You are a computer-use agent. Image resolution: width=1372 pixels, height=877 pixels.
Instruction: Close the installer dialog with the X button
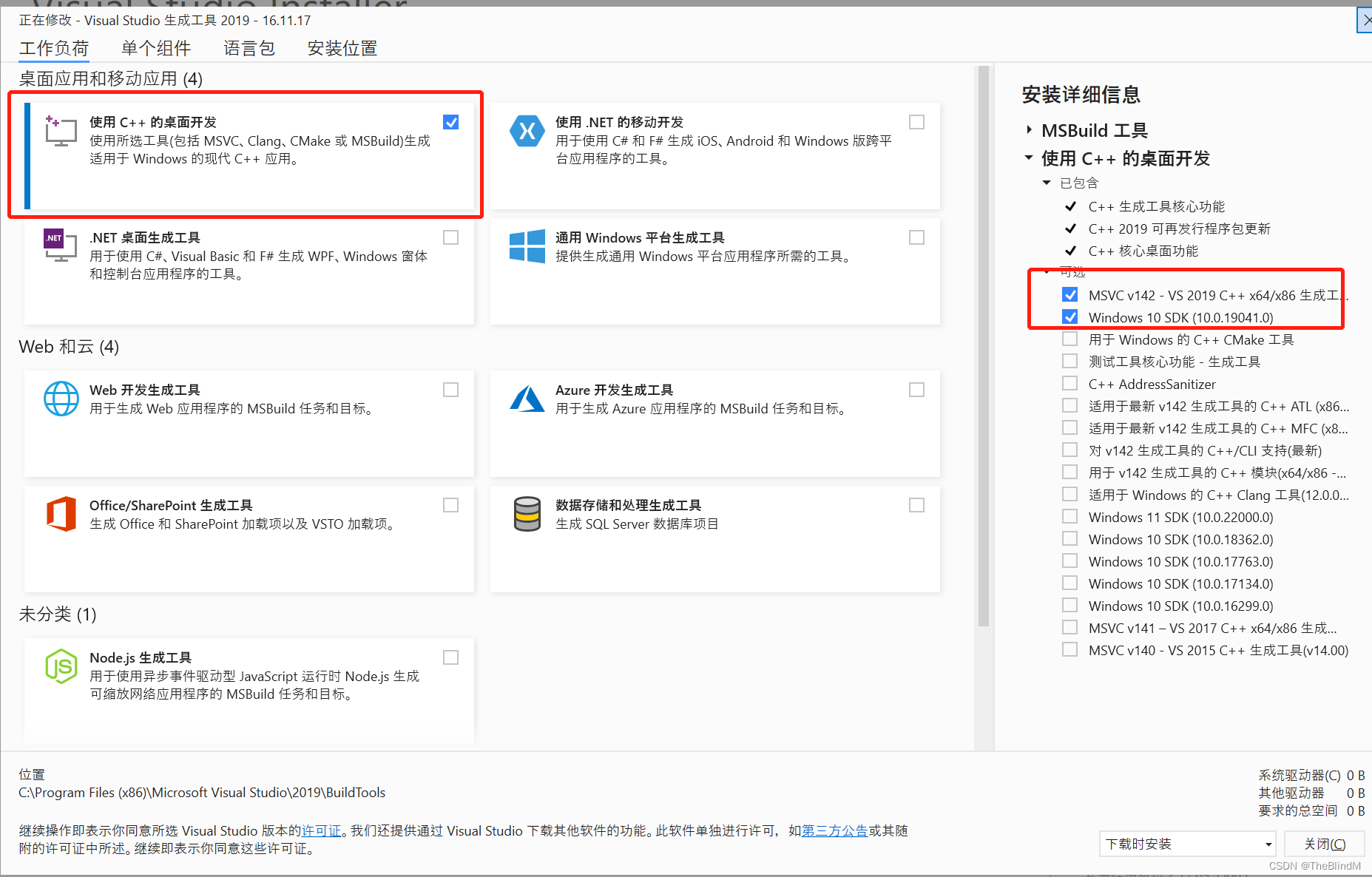pos(1365,20)
